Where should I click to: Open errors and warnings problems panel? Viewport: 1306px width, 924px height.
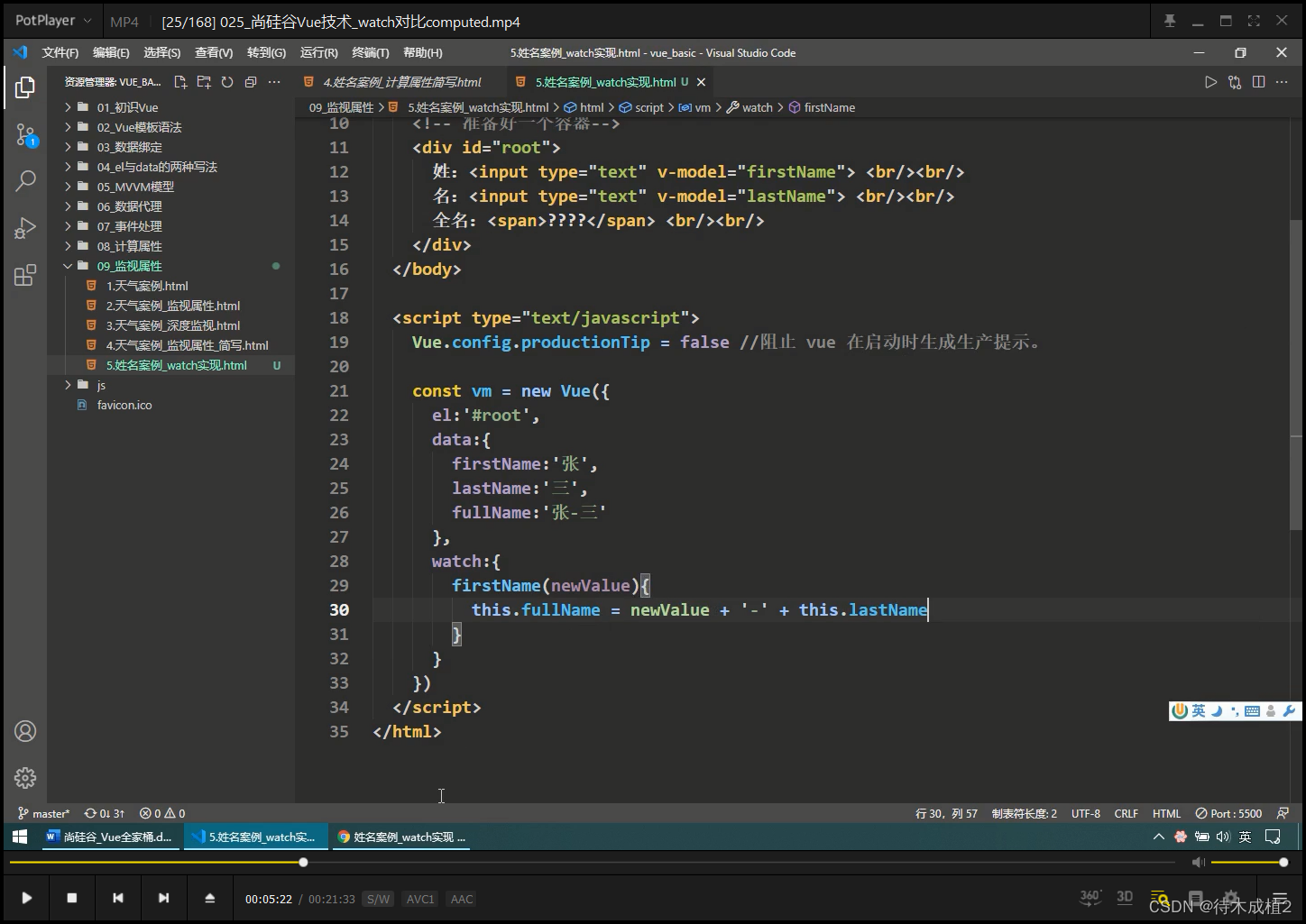coord(162,813)
